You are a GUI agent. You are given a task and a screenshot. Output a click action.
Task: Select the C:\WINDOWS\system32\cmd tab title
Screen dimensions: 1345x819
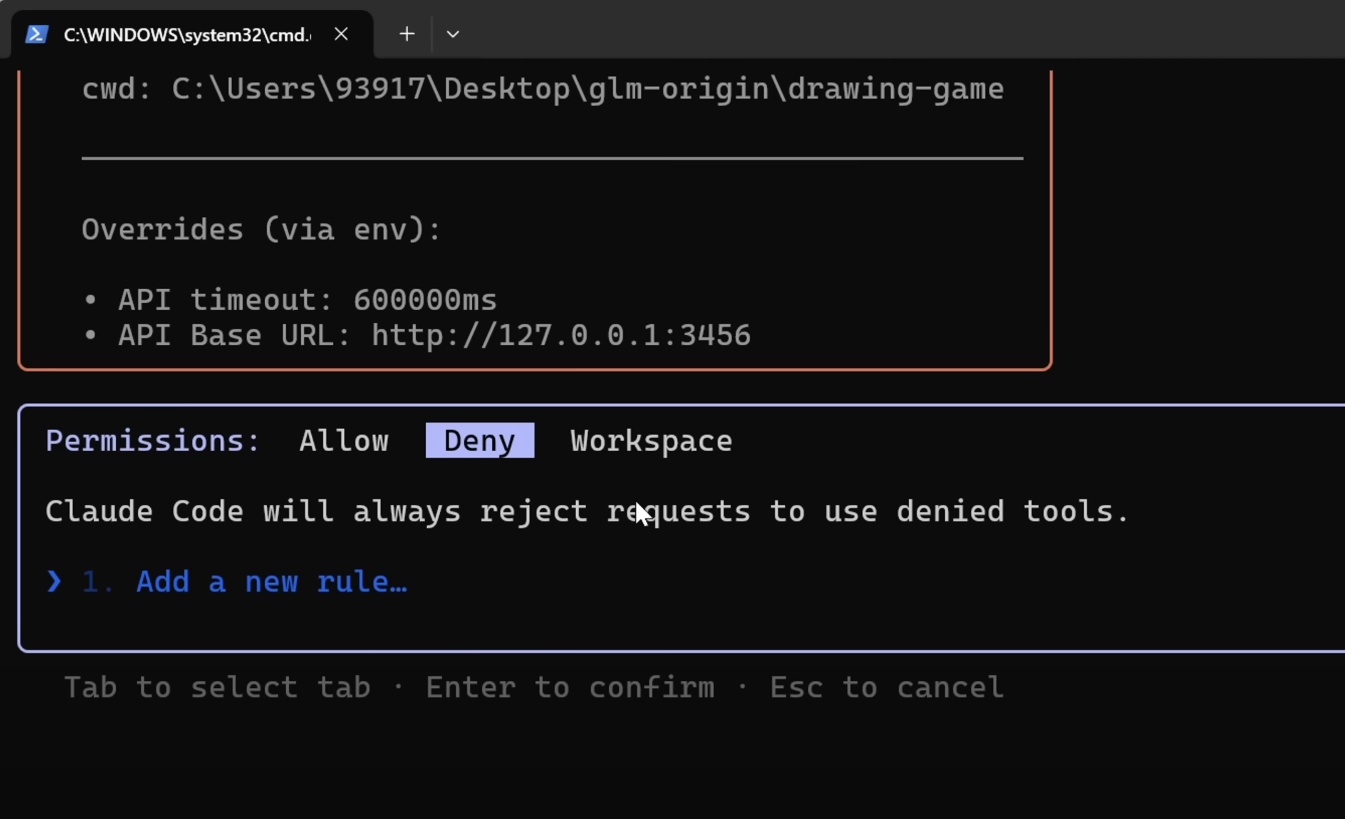pos(187,35)
